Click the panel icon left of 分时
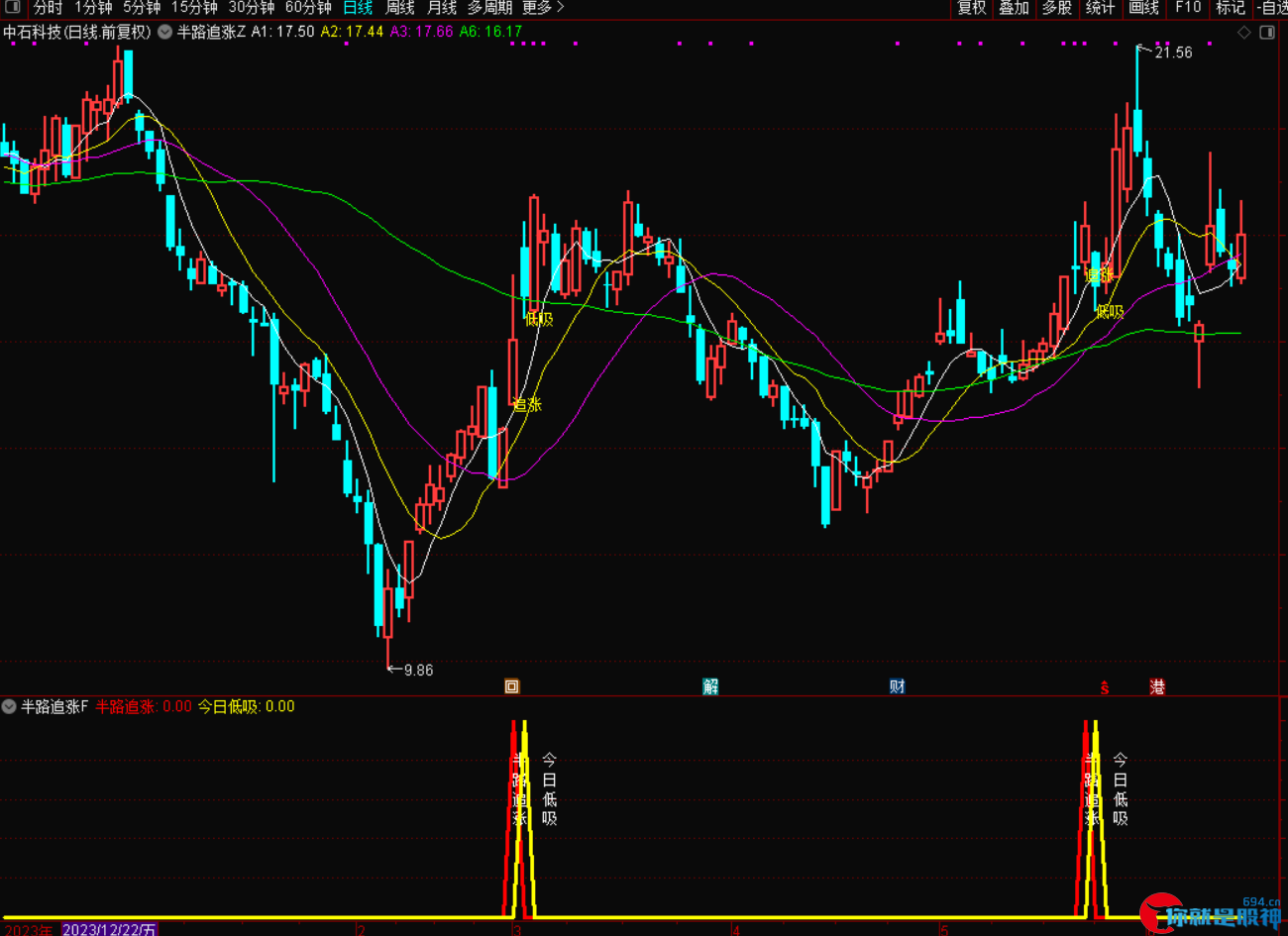 pos(13,7)
